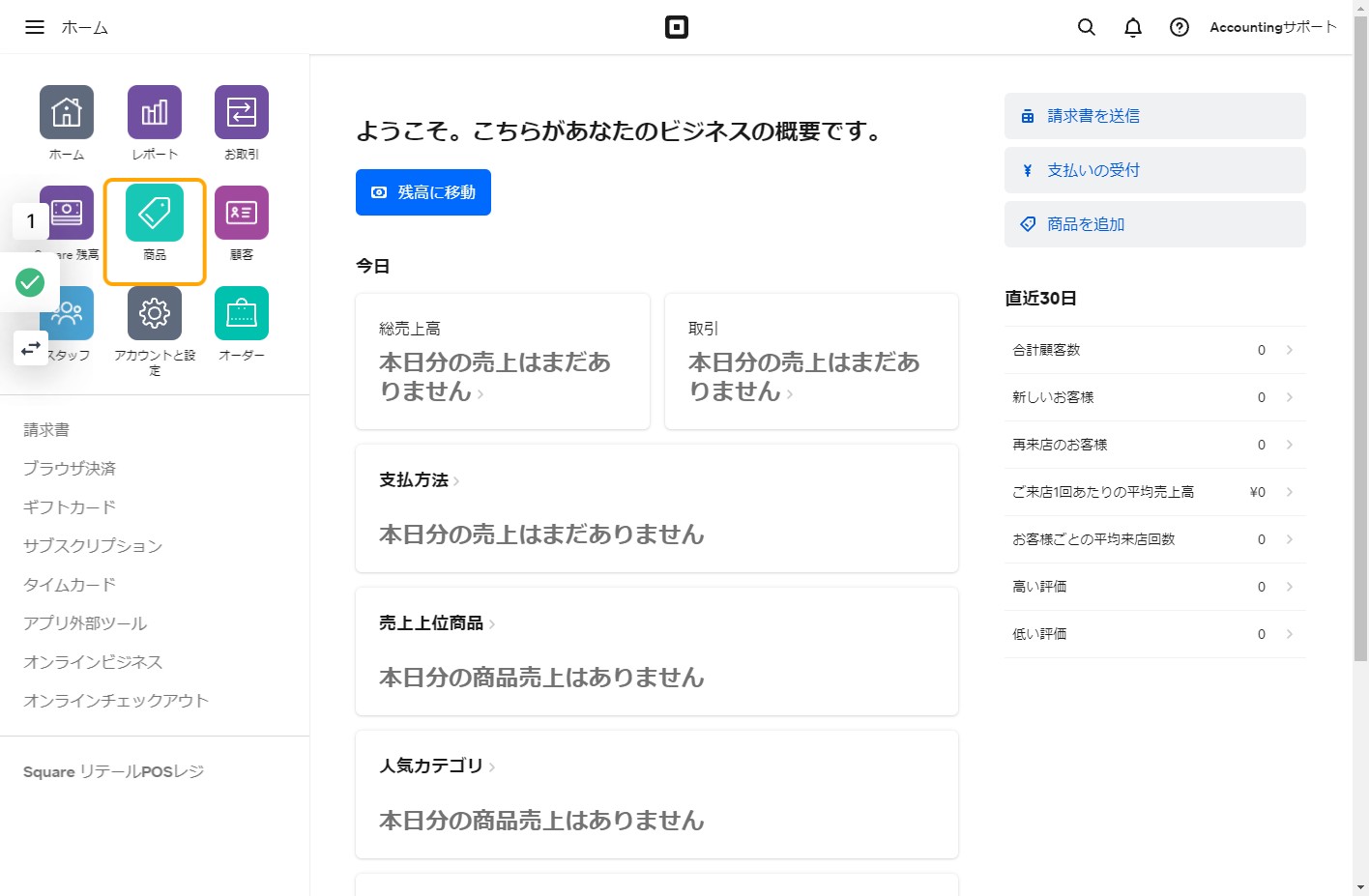Open the help question mark icon
The image size is (1369, 896).
coord(1180,27)
